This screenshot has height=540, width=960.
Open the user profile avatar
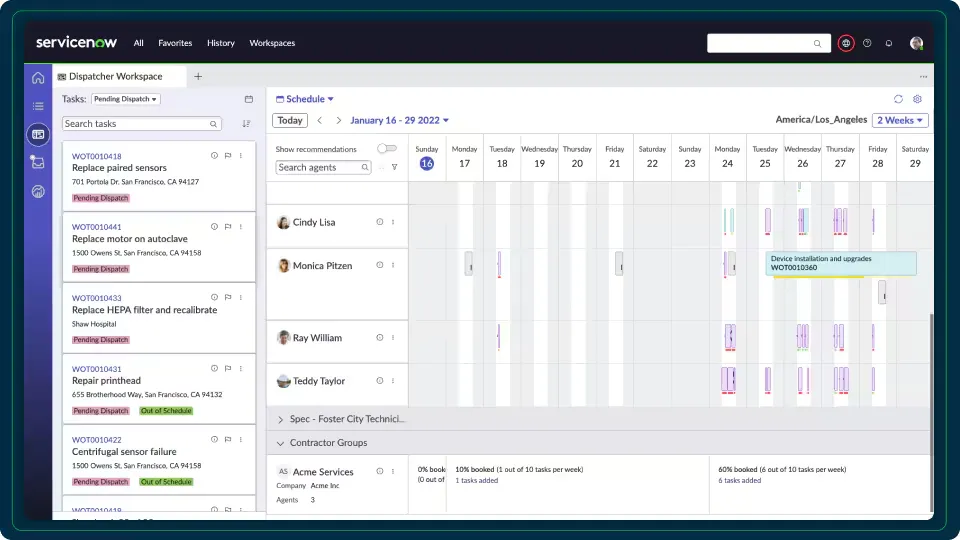(916, 43)
